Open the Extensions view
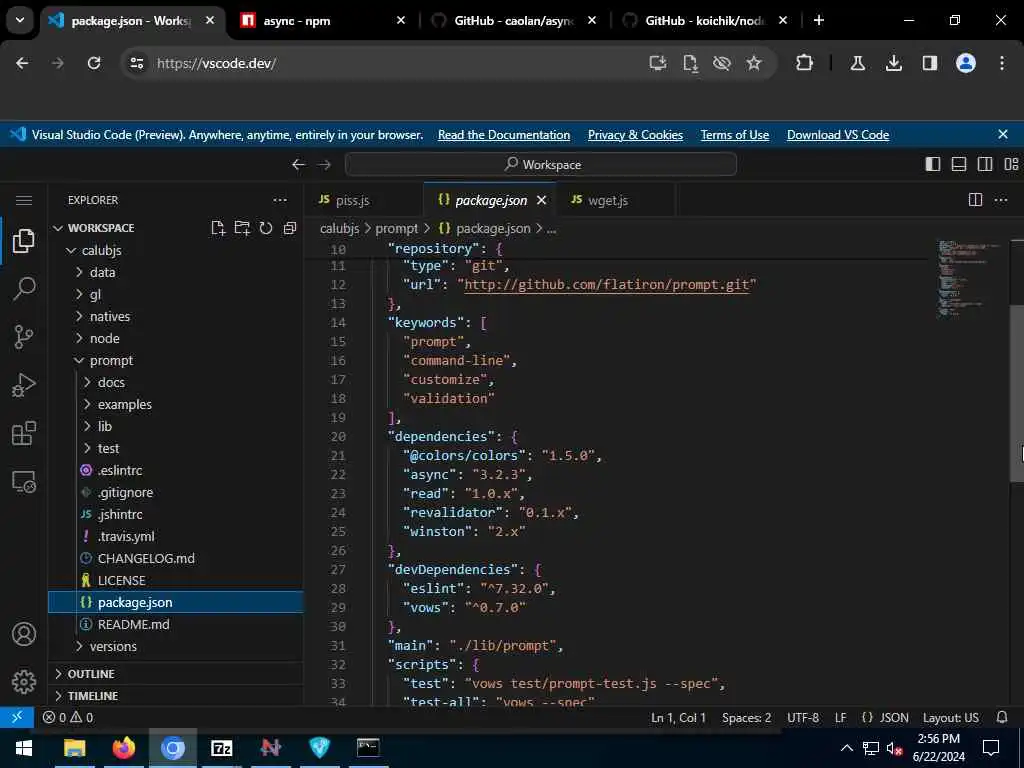 click(24, 434)
